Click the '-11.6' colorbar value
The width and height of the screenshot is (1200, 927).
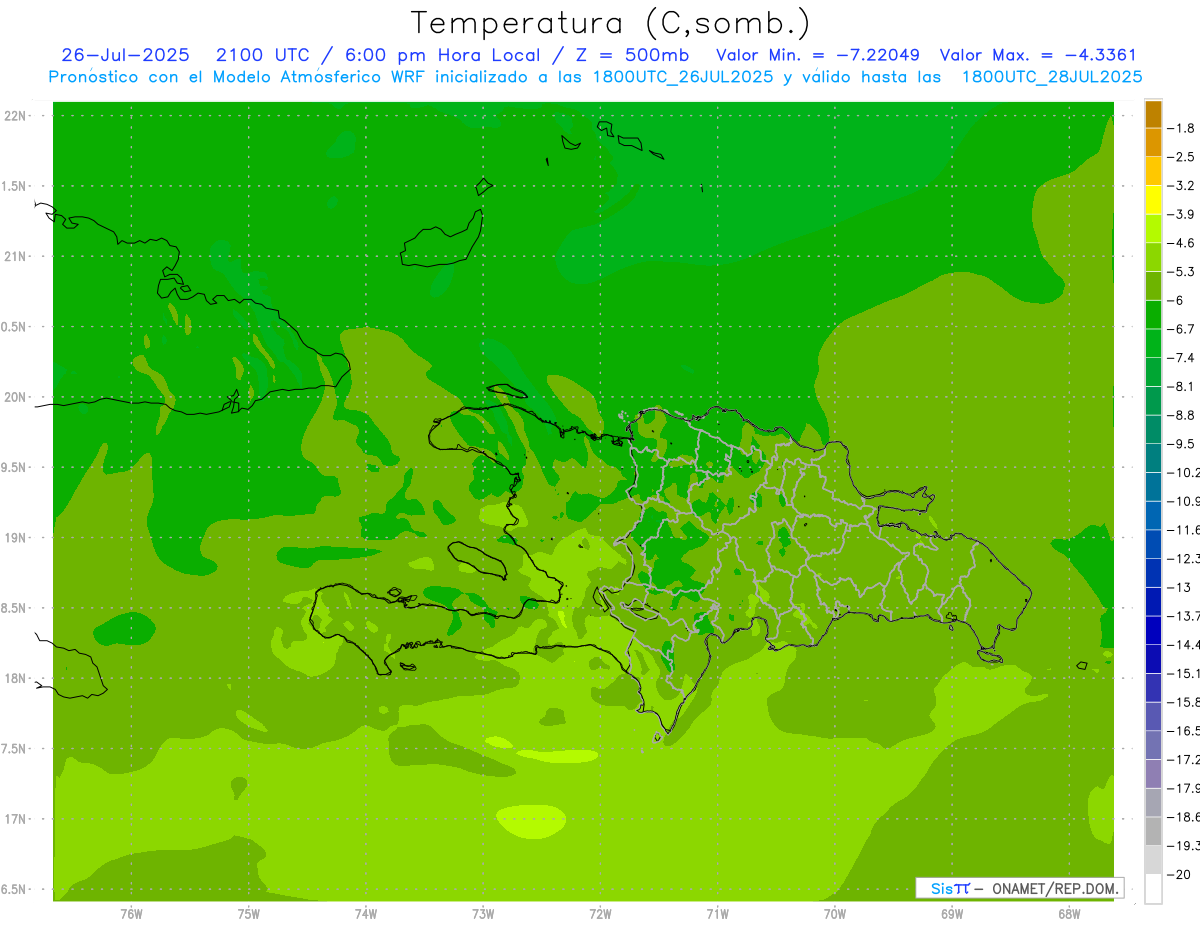(1183, 530)
